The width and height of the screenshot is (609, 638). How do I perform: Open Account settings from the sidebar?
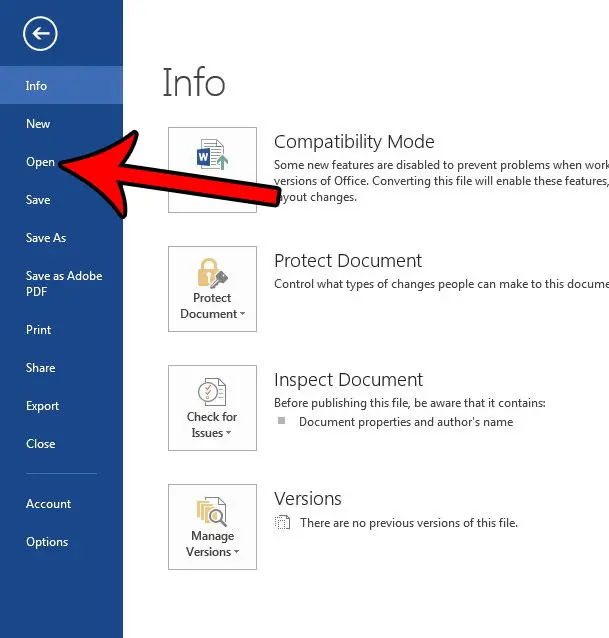click(48, 504)
